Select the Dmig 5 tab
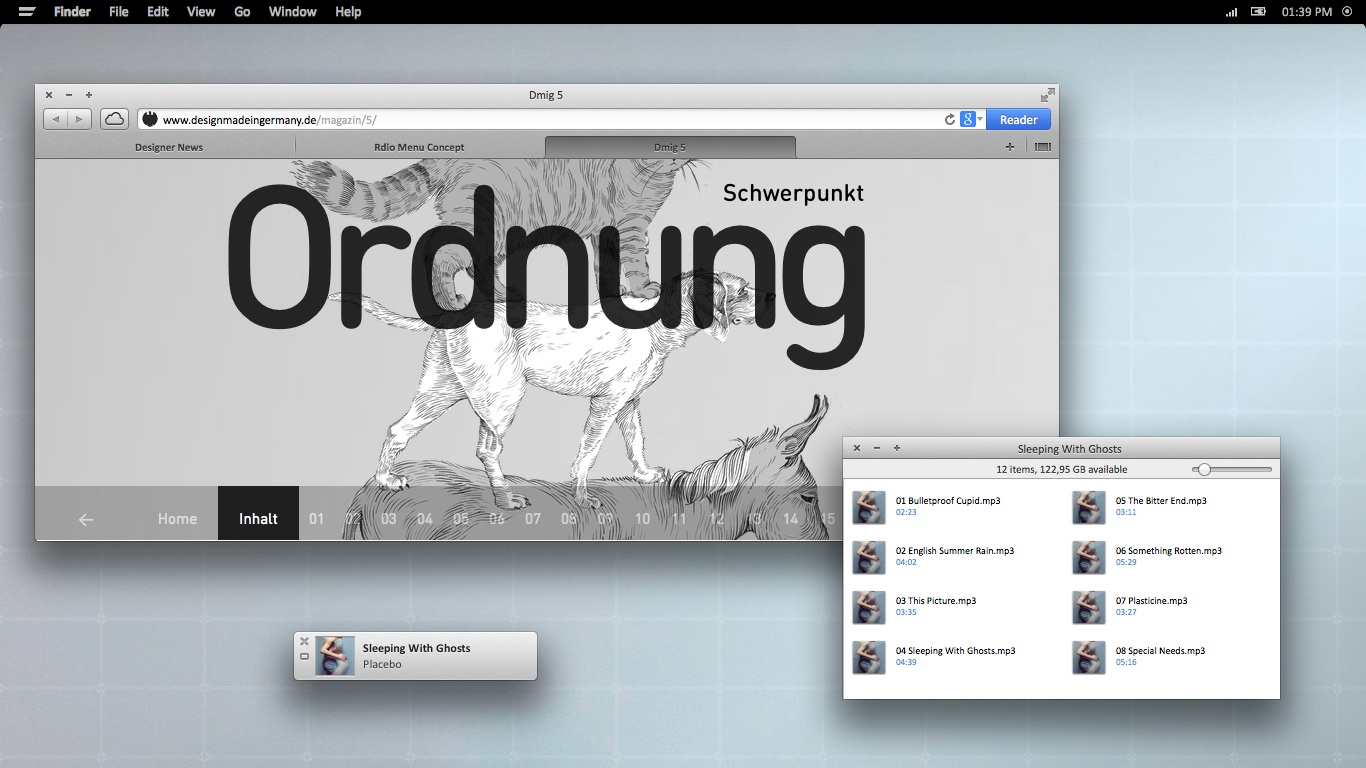Viewport: 1366px width, 768px height. point(670,147)
